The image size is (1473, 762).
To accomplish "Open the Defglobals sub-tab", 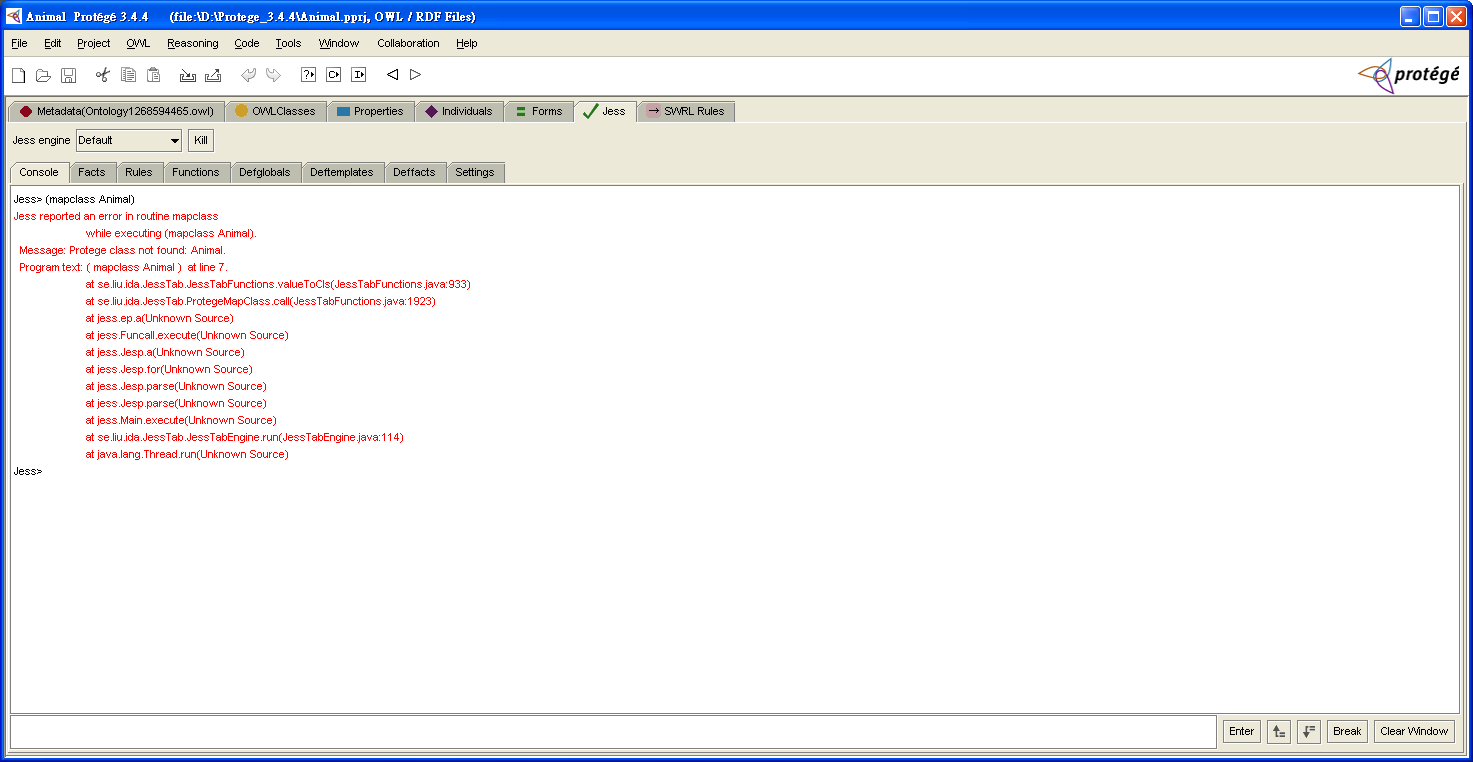I will [265, 172].
